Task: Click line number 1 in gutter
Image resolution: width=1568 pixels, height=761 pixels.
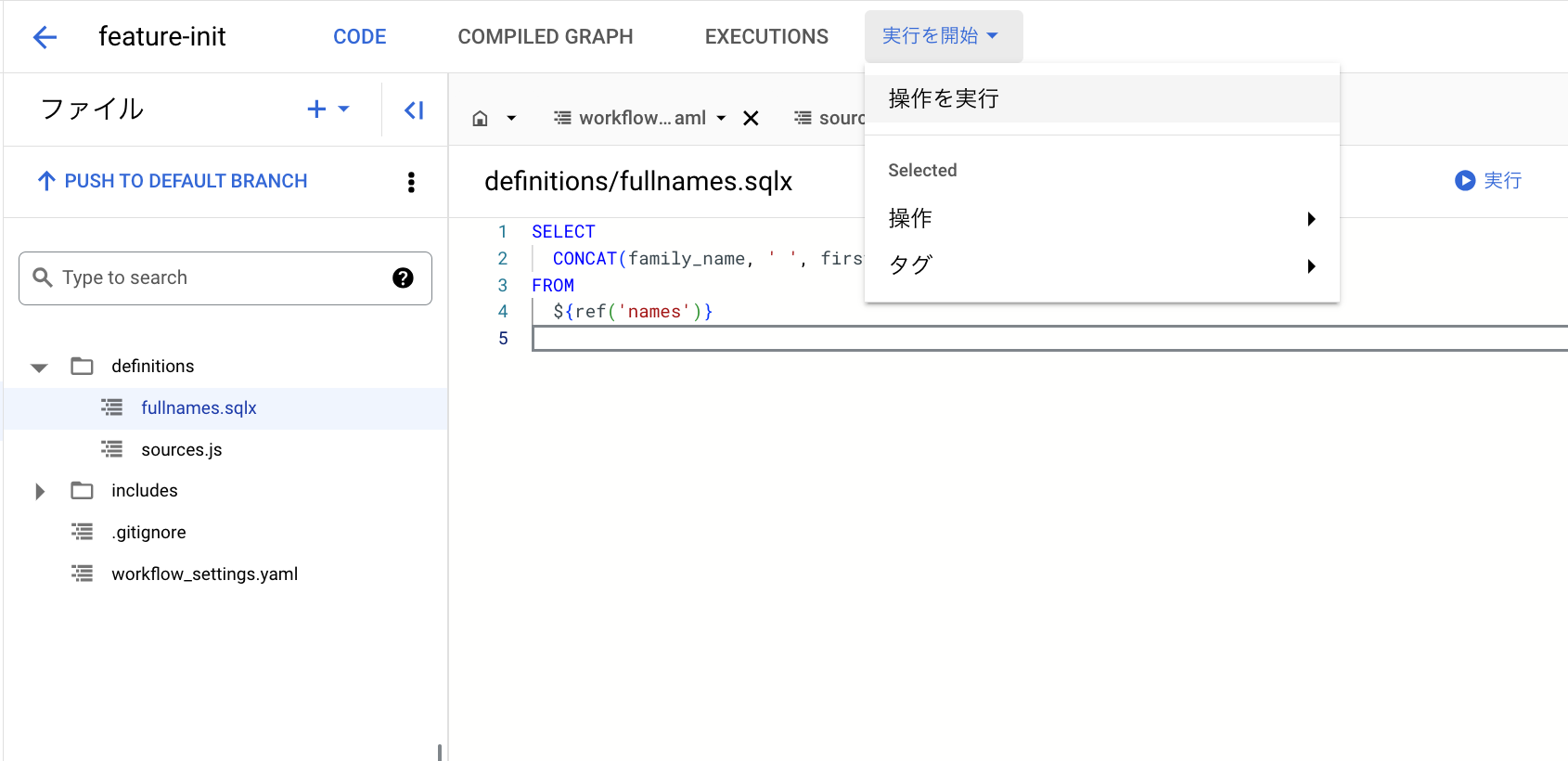Action: coord(503,231)
